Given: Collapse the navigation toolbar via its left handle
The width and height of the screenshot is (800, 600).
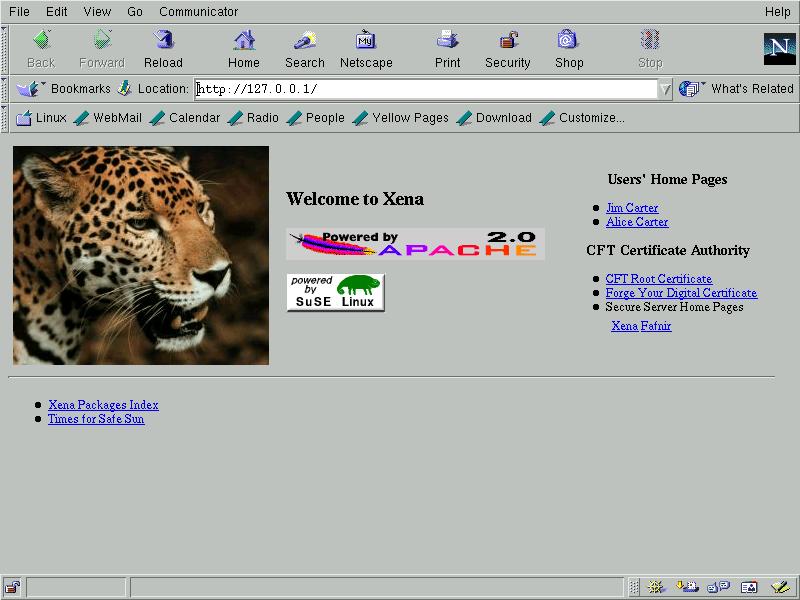Looking at the screenshot, I should click(x=5, y=48).
